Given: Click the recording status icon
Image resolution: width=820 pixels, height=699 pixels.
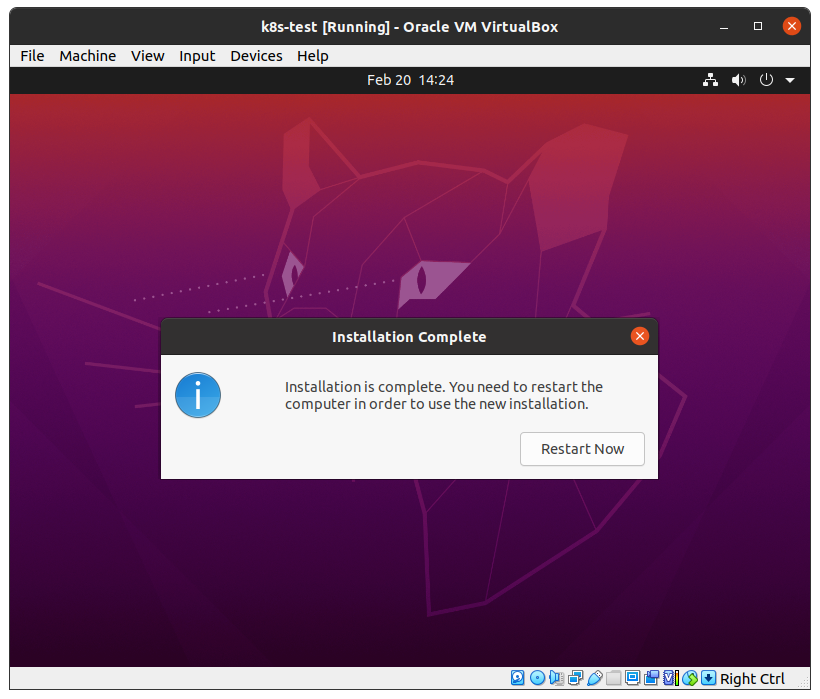Looking at the screenshot, I should point(652,678).
